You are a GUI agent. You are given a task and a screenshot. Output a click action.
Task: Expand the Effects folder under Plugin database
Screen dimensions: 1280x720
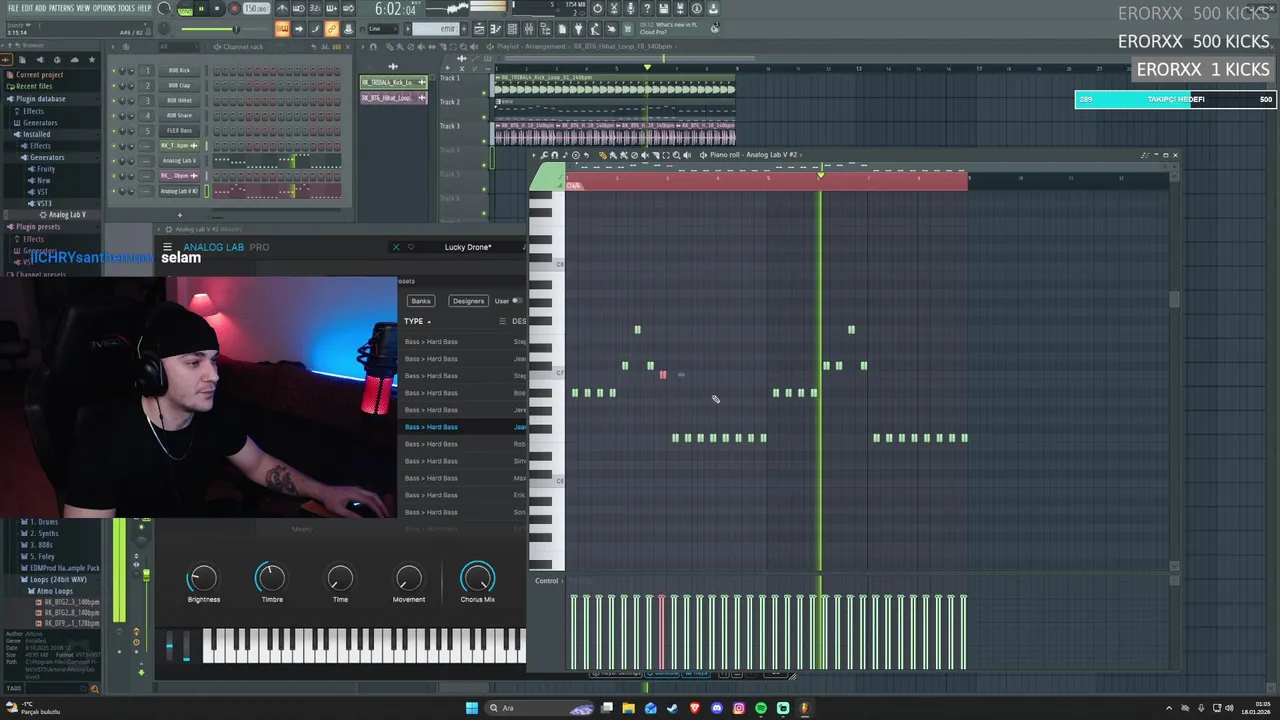tap(32, 111)
